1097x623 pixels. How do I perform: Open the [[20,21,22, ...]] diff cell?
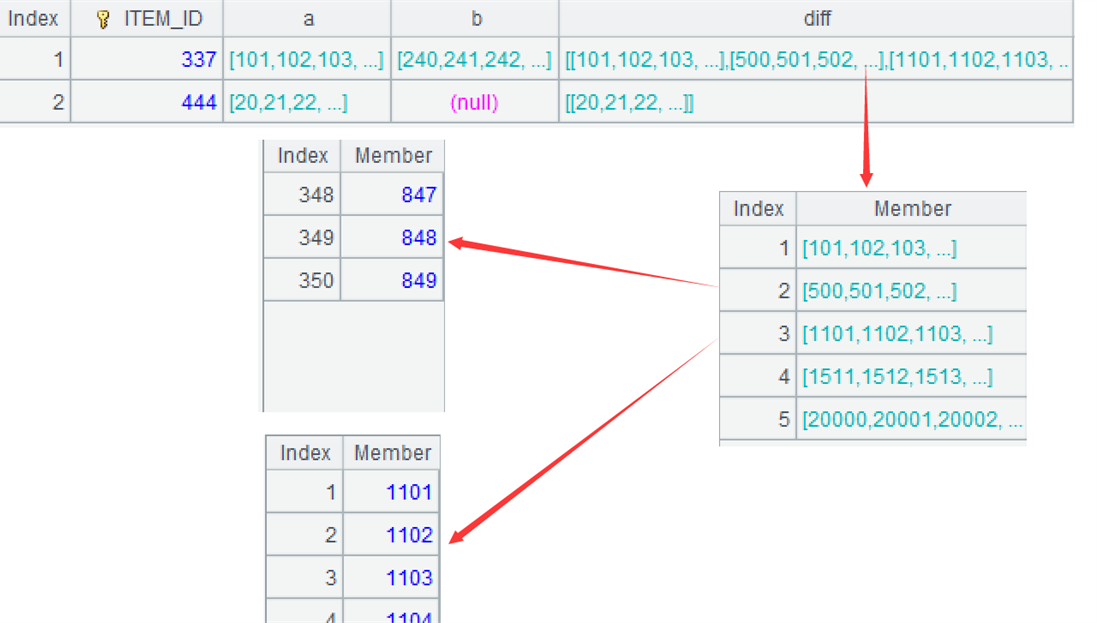(x=816, y=102)
